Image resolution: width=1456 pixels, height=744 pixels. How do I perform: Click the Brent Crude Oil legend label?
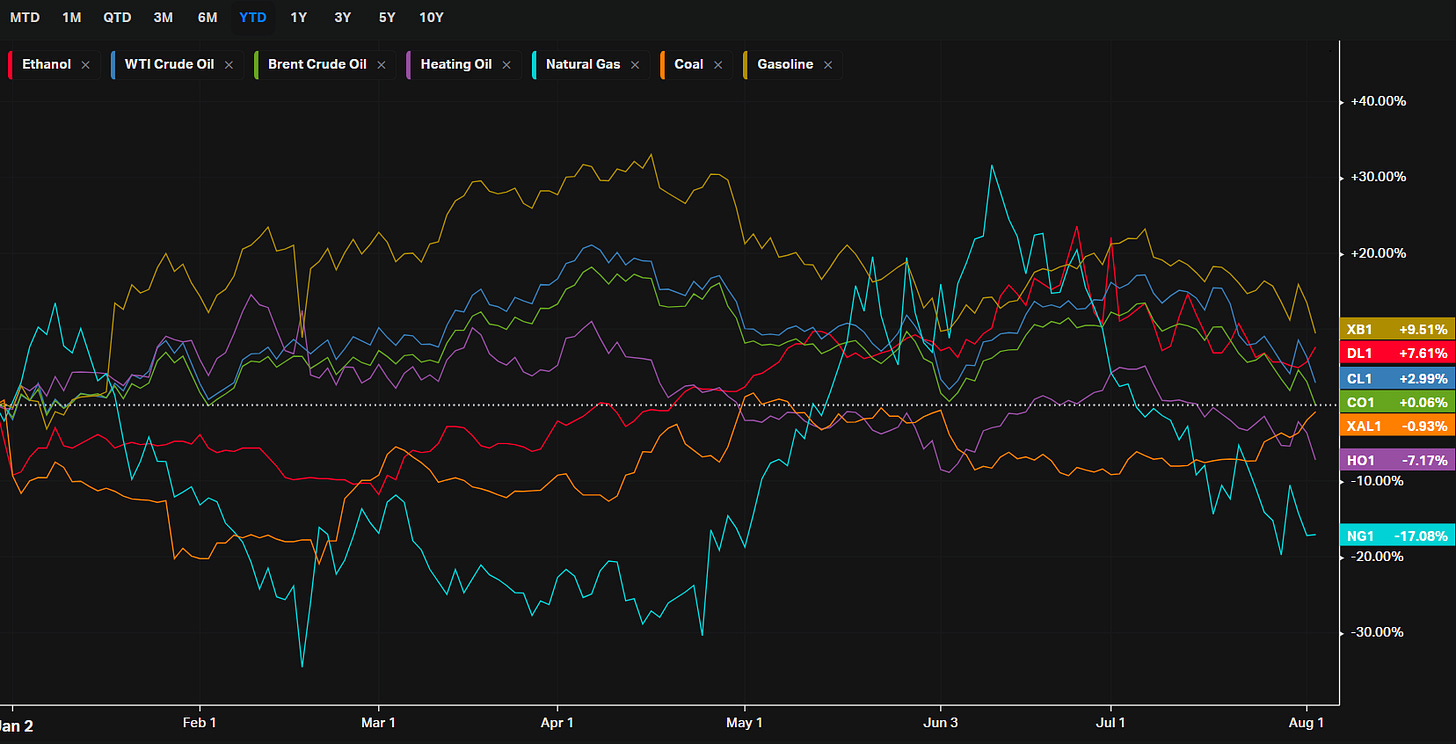pyautogui.click(x=317, y=65)
